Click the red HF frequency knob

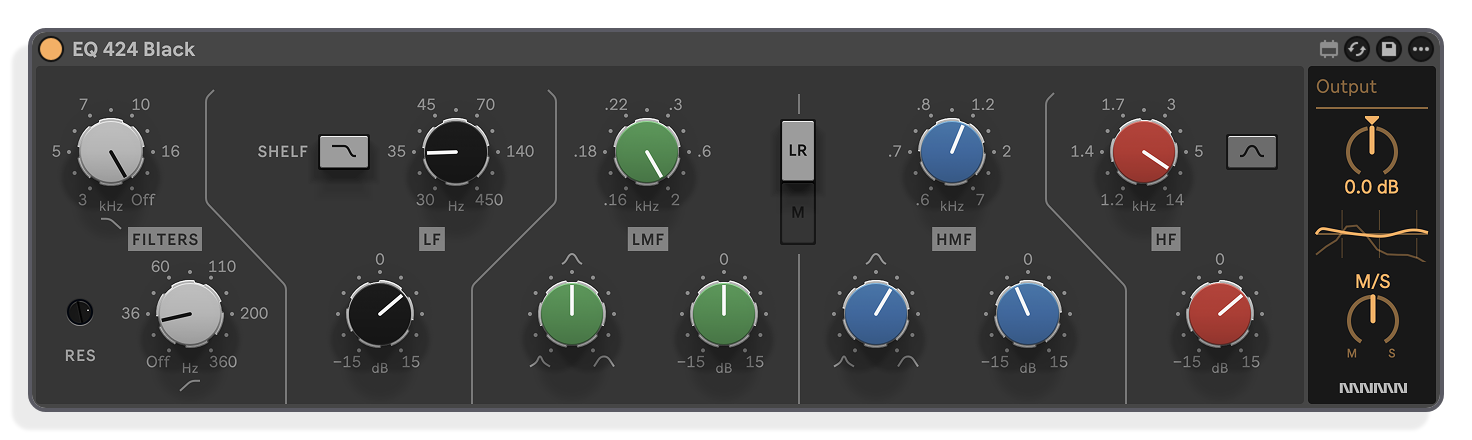pos(1143,151)
